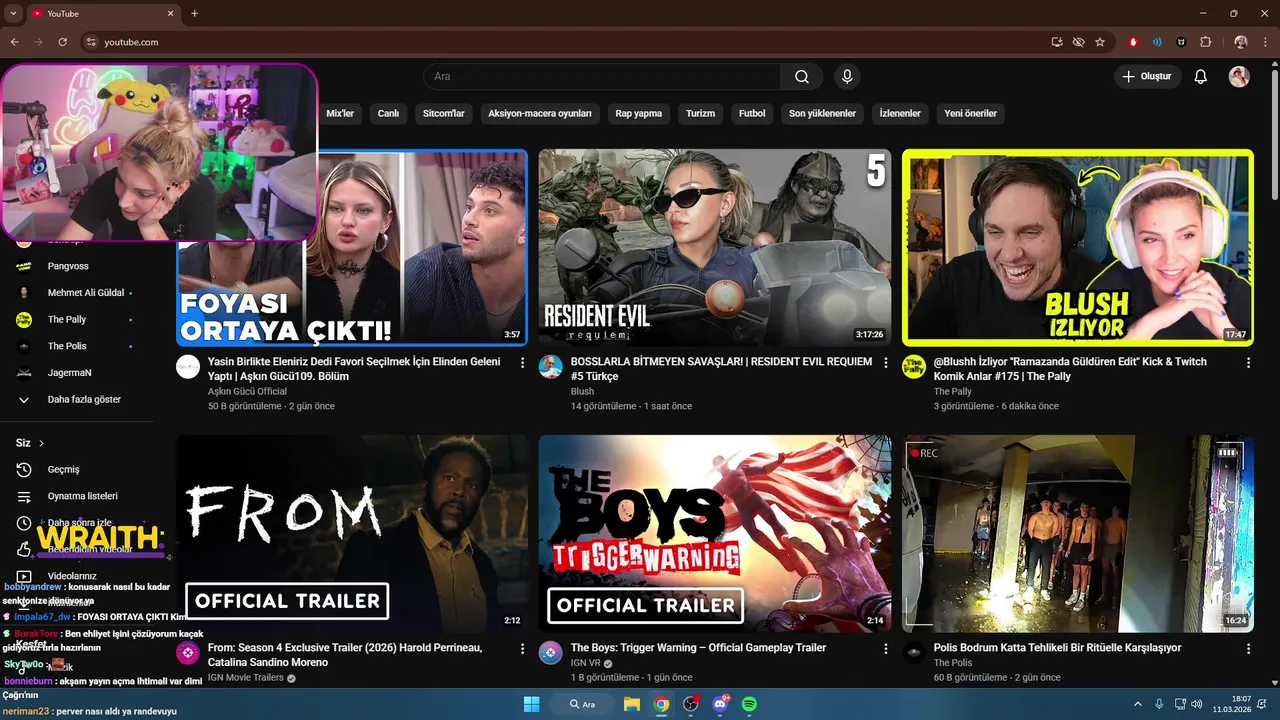This screenshot has width=1280, height=720.
Task: Open the Chrome extensions puzzle icon
Action: [x=1205, y=42]
